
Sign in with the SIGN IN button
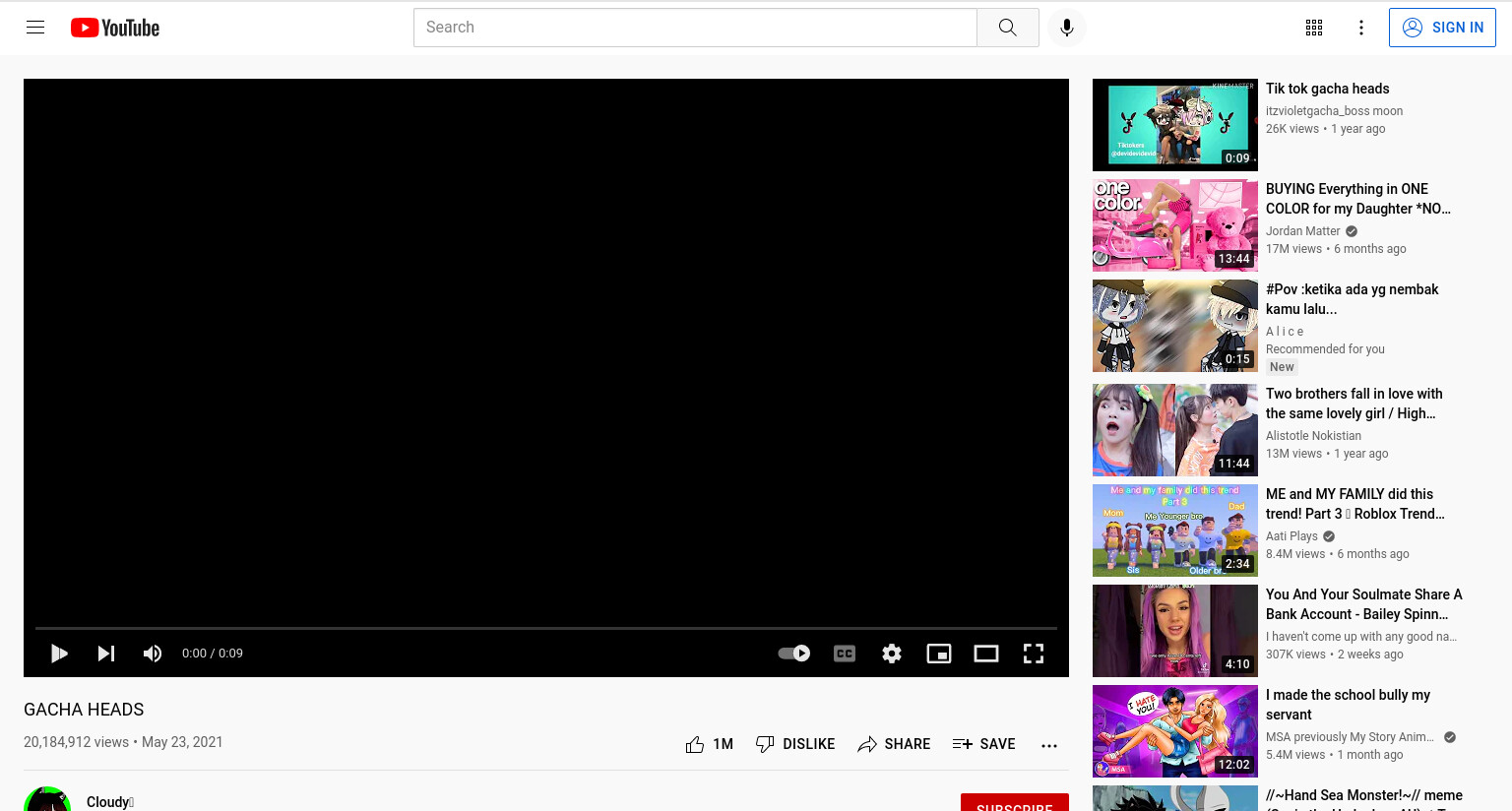[1442, 28]
